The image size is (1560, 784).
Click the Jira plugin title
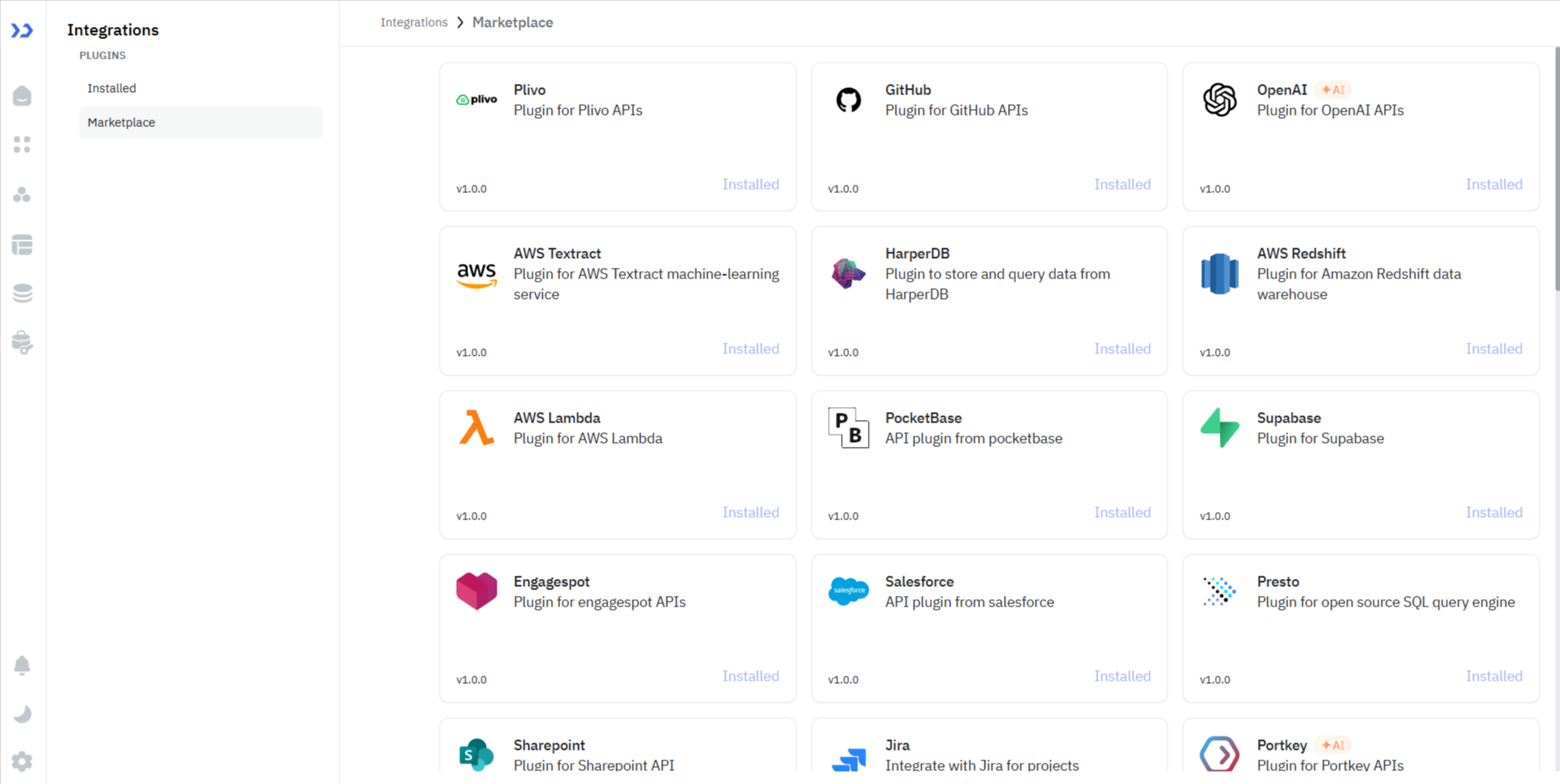pos(897,745)
